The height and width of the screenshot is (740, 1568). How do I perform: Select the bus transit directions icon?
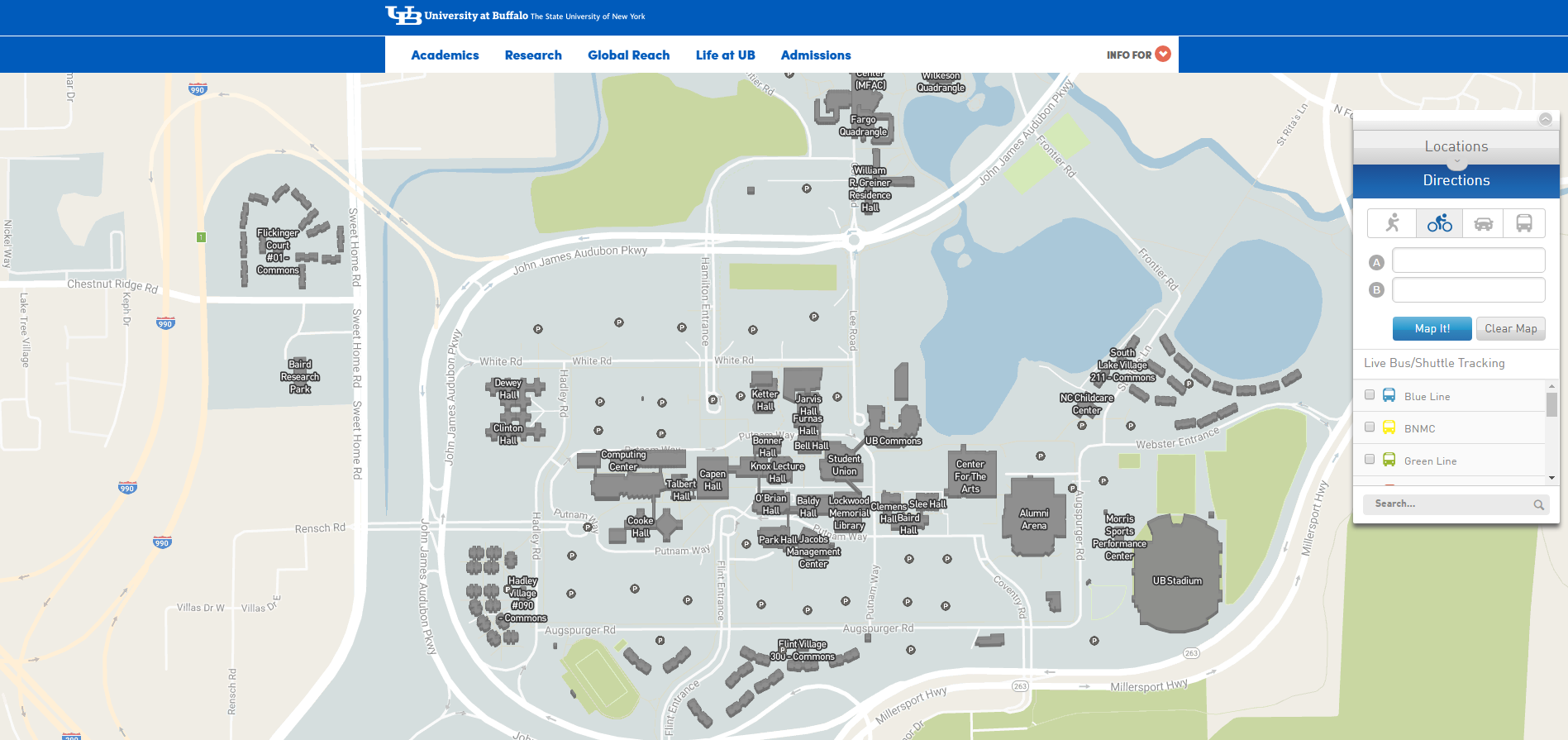[x=1524, y=223]
